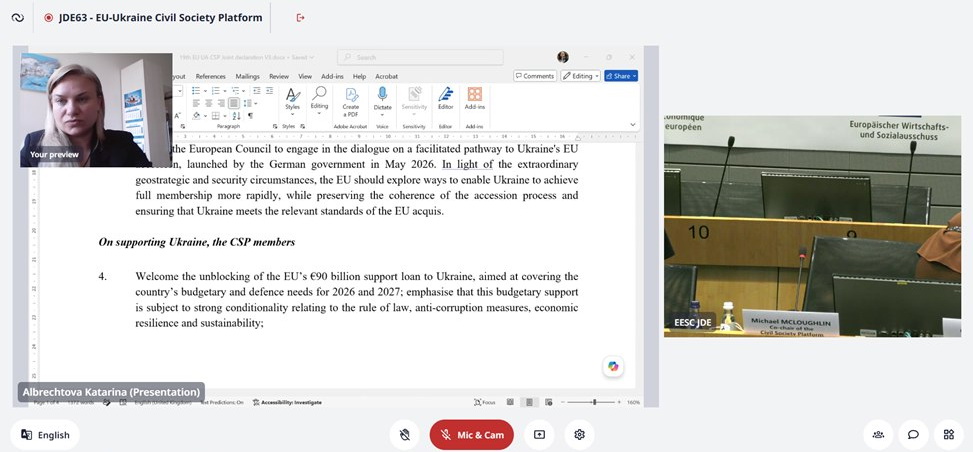Open the chat bubble icon
Image resolution: width=973 pixels, height=452 pixels.
click(913, 435)
